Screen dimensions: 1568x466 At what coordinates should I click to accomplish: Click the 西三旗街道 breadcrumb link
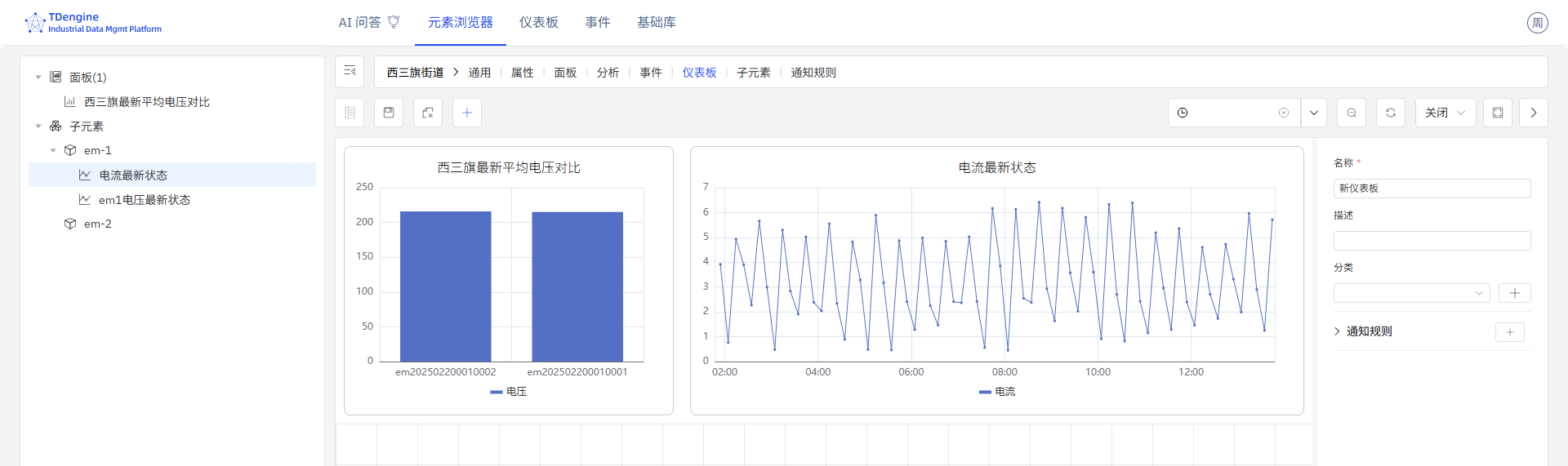click(x=415, y=73)
